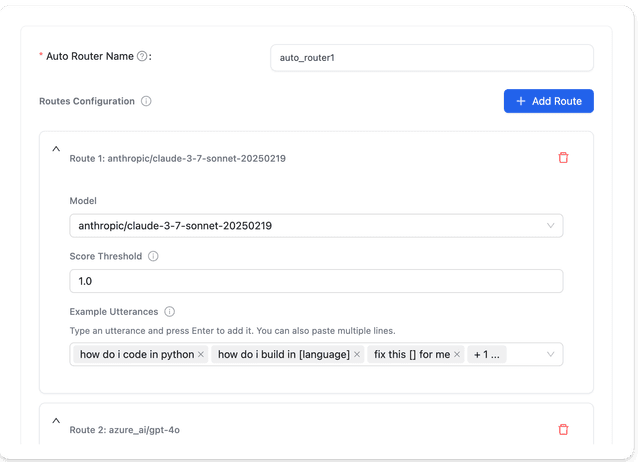Click the Add Route button
This screenshot has width=640, height=462.
[549, 101]
